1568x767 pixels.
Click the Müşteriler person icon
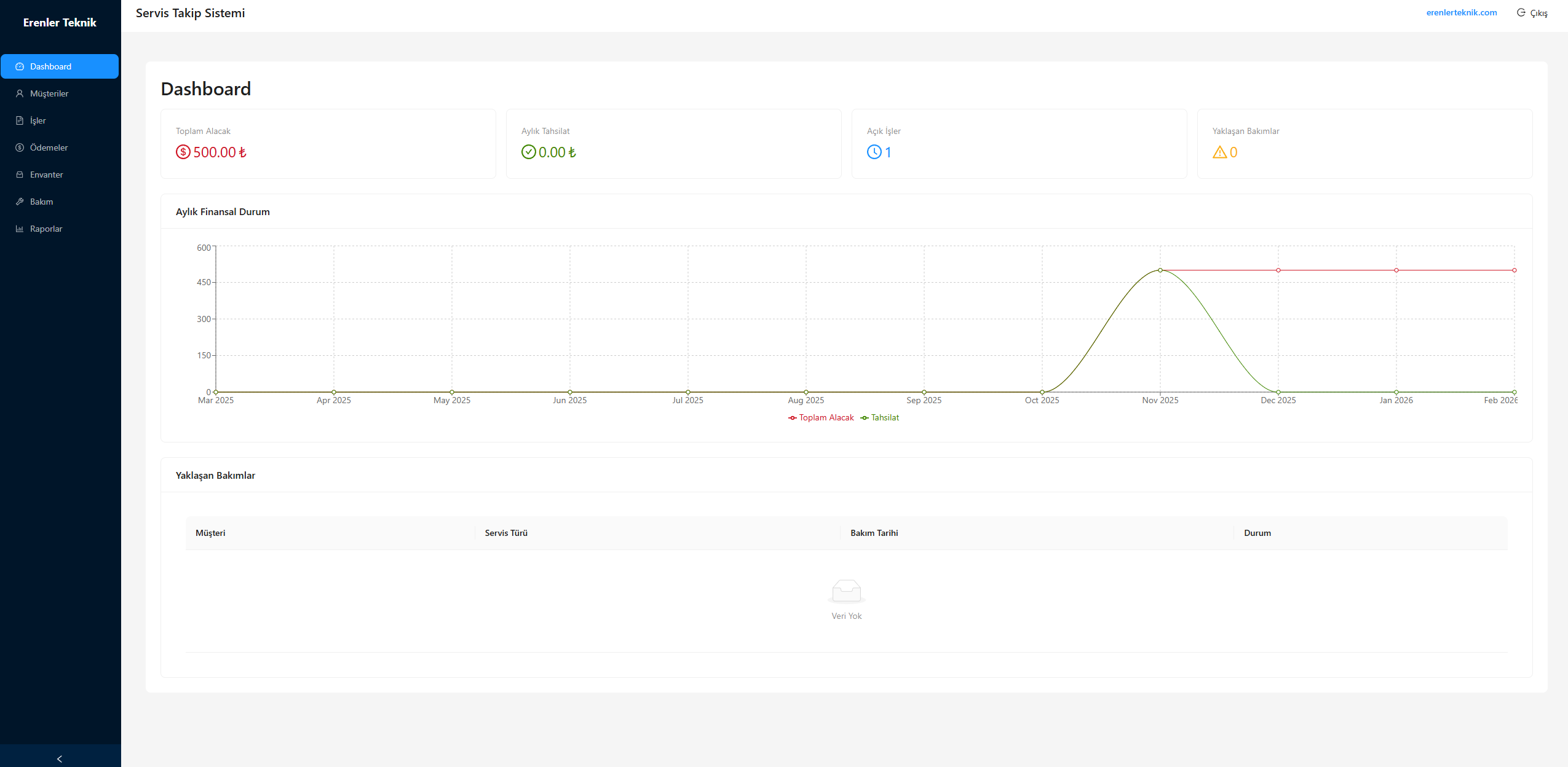click(x=20, y=93)
